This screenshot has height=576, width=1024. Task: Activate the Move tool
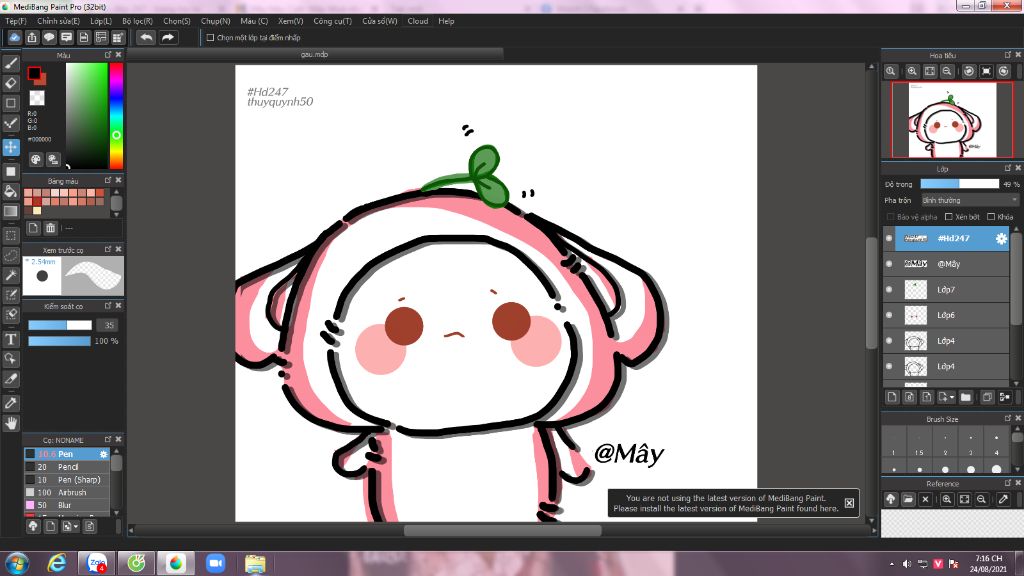coord(11,147)
